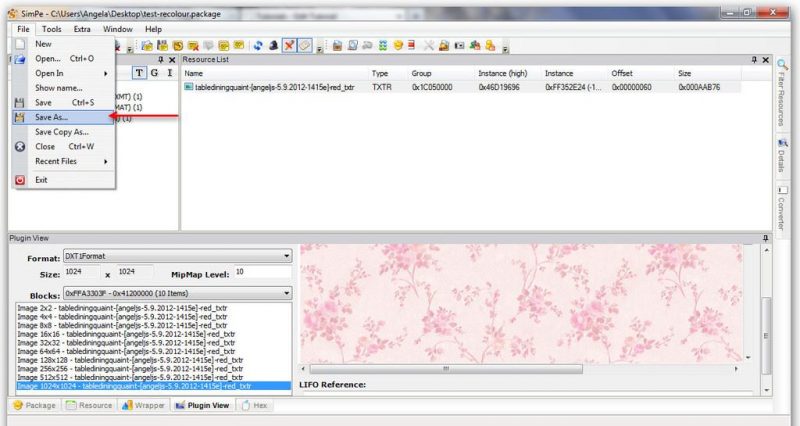800x426 pixels.
Task: Toggle the G view button in the tree panel
Action: 155,73
